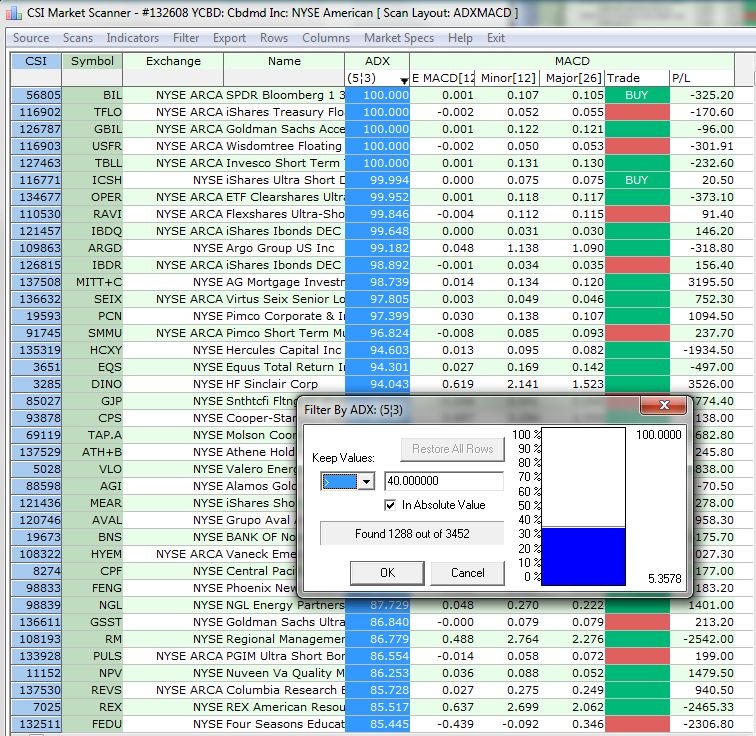756x736 pixels.
Task: Select the BUY trade cell for BIL
Action: coord(635,95)
